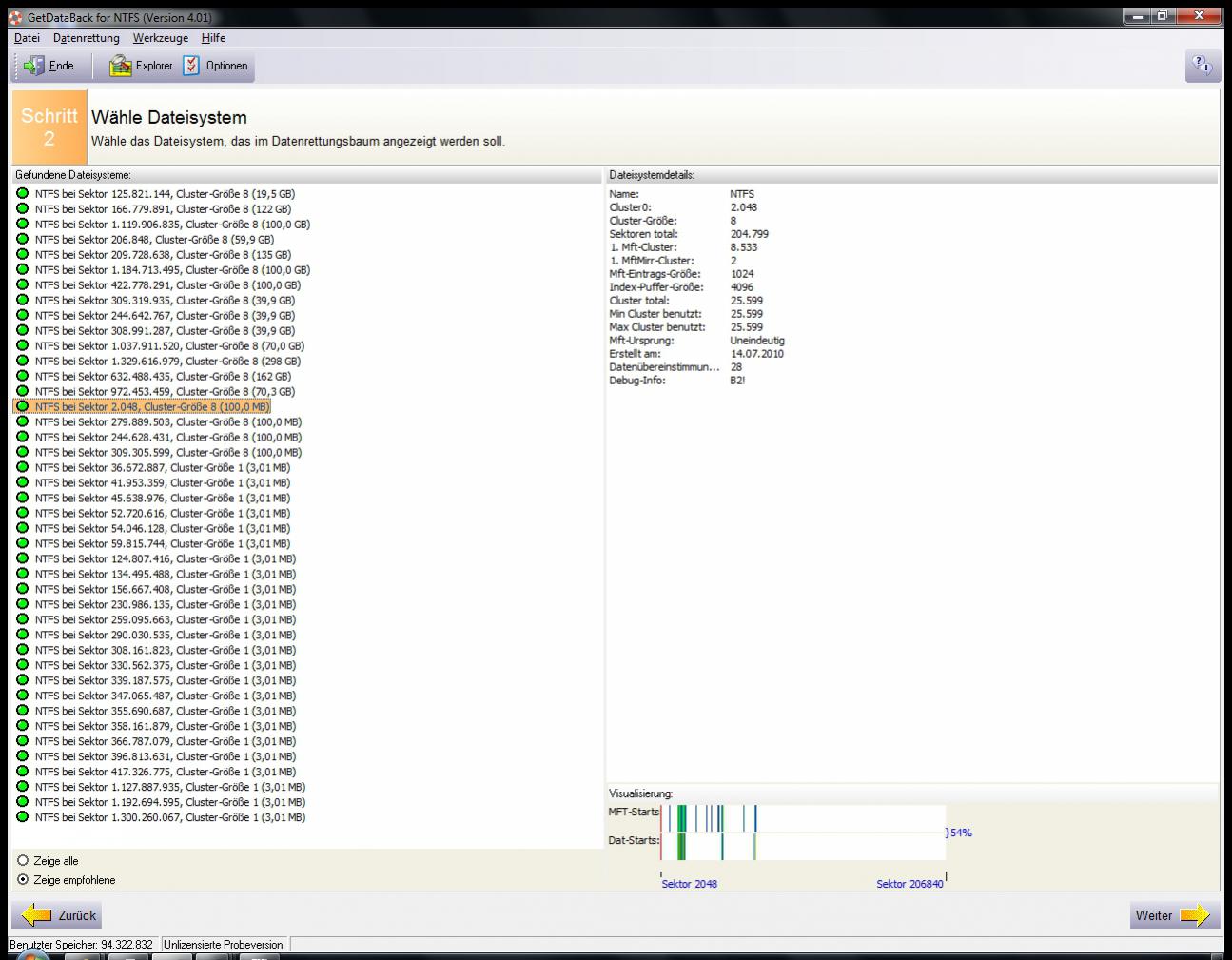Viewport: 1232px width, 960px height.
Task: Select NTFS bei Sektor 45.638.976 entry
Action: pos(163,499)
